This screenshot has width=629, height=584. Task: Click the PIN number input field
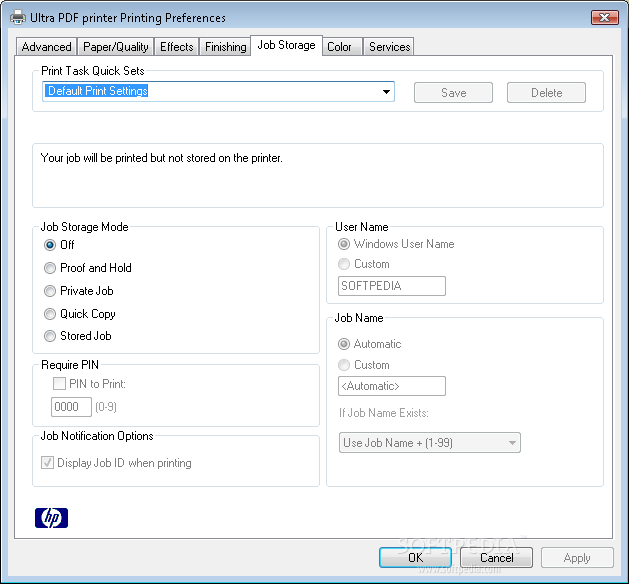tap(71, 407)
